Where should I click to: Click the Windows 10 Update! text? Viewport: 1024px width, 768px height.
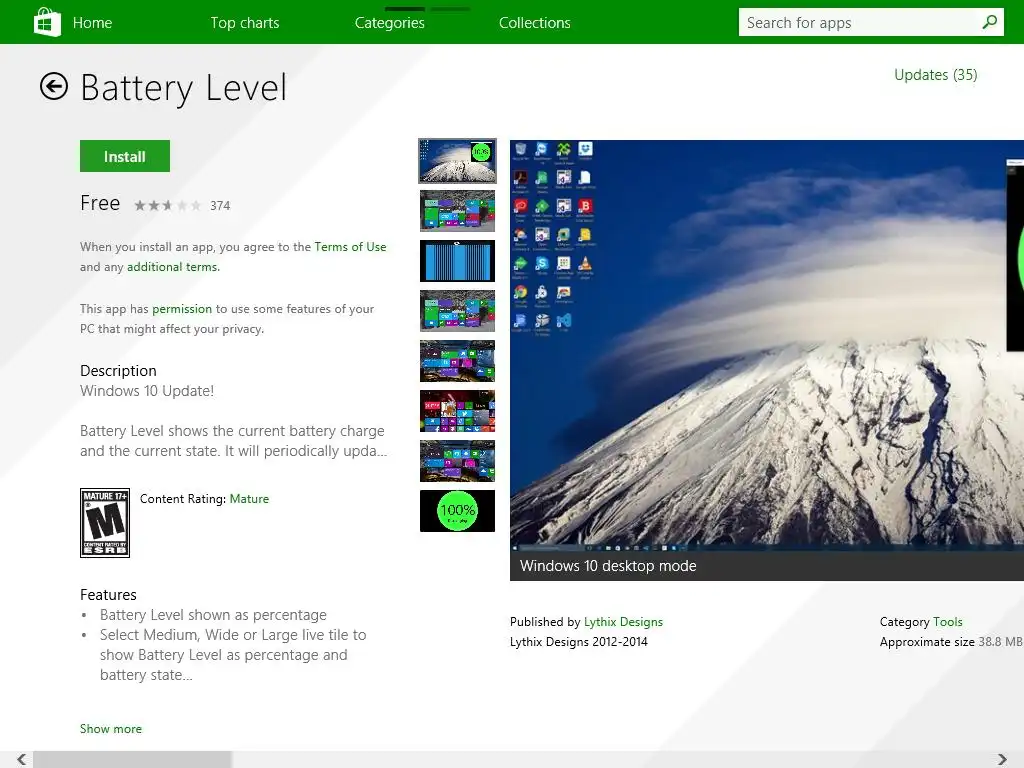[x=147, y=391]
